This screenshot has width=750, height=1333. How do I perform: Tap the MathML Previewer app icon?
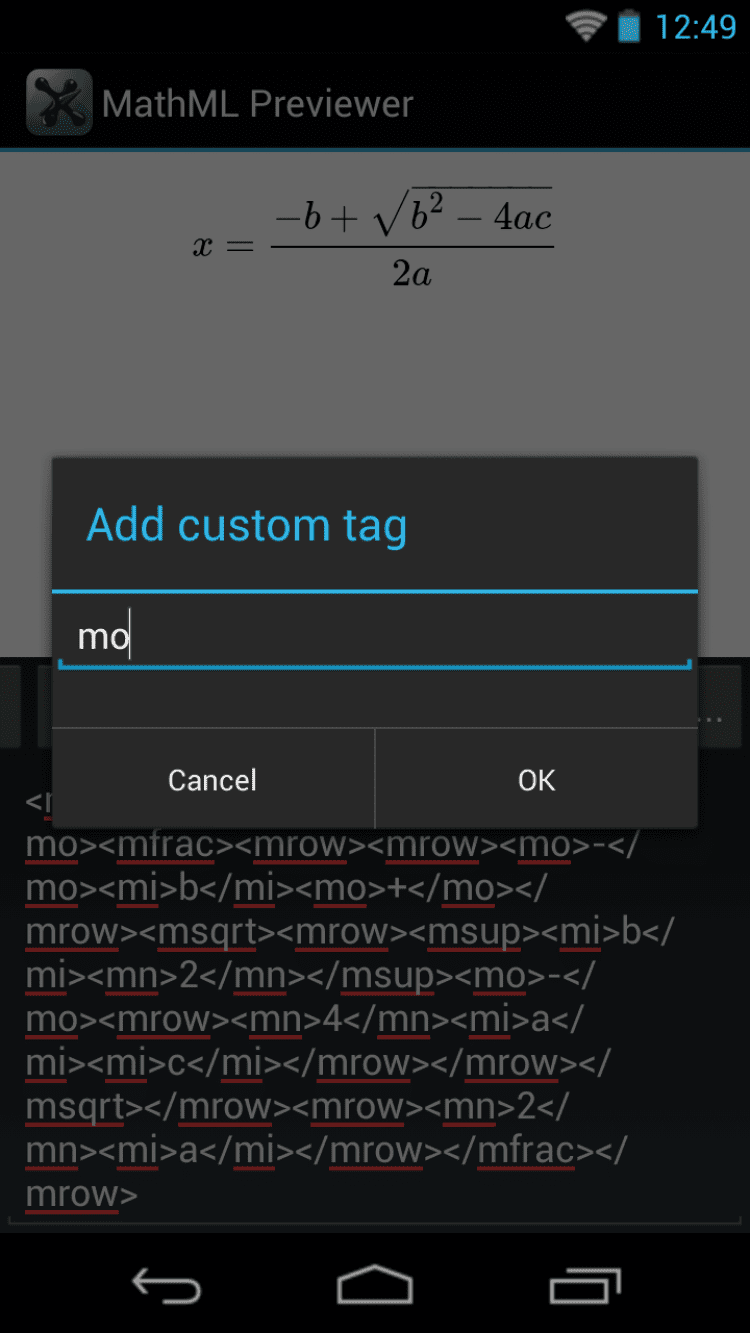click(59, 102)
